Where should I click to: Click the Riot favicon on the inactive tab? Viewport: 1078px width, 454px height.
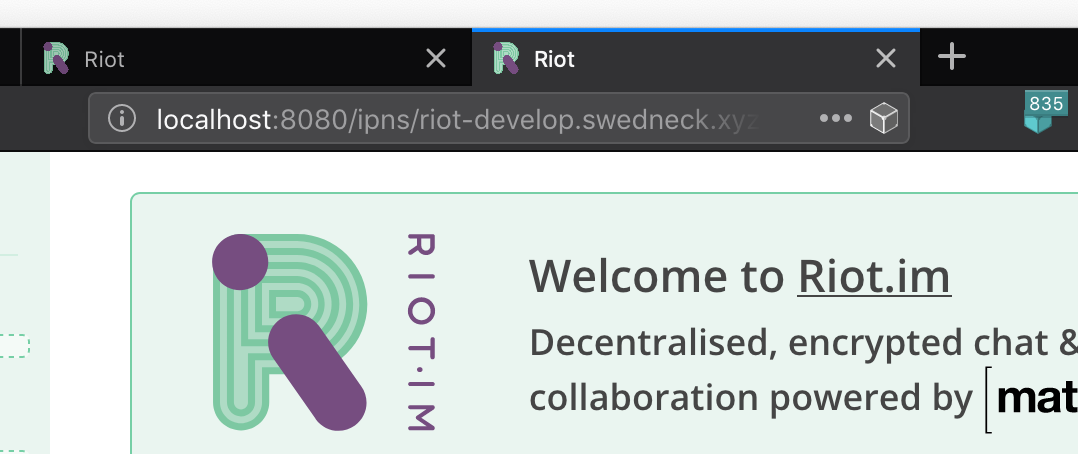(x=56, y=58)
